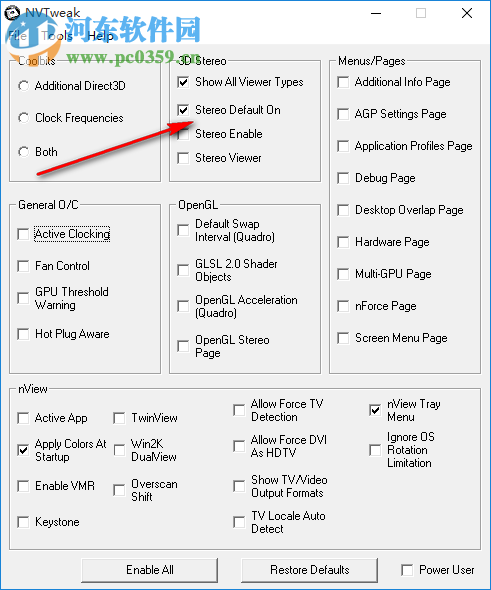The image size is (491, 590).
Task: Check the Fan Control option
Action: [23, 266]
